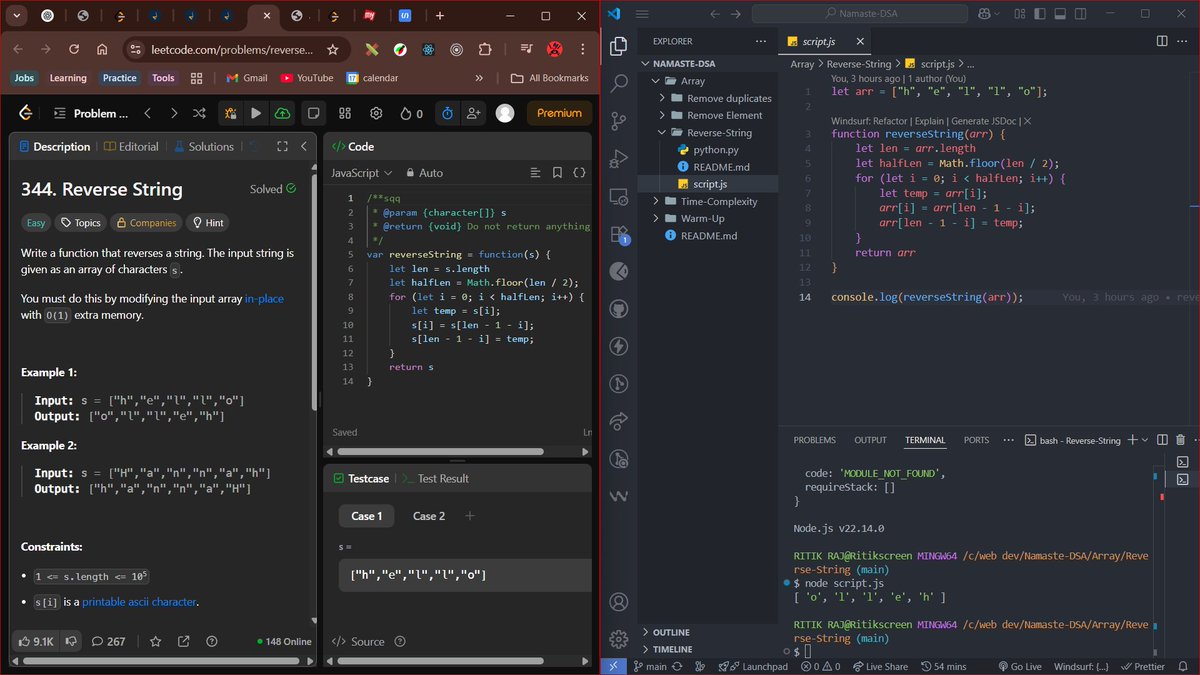Open Accounts icon in VS Code activity bar
1200x675 pixels.
(619, 602)
